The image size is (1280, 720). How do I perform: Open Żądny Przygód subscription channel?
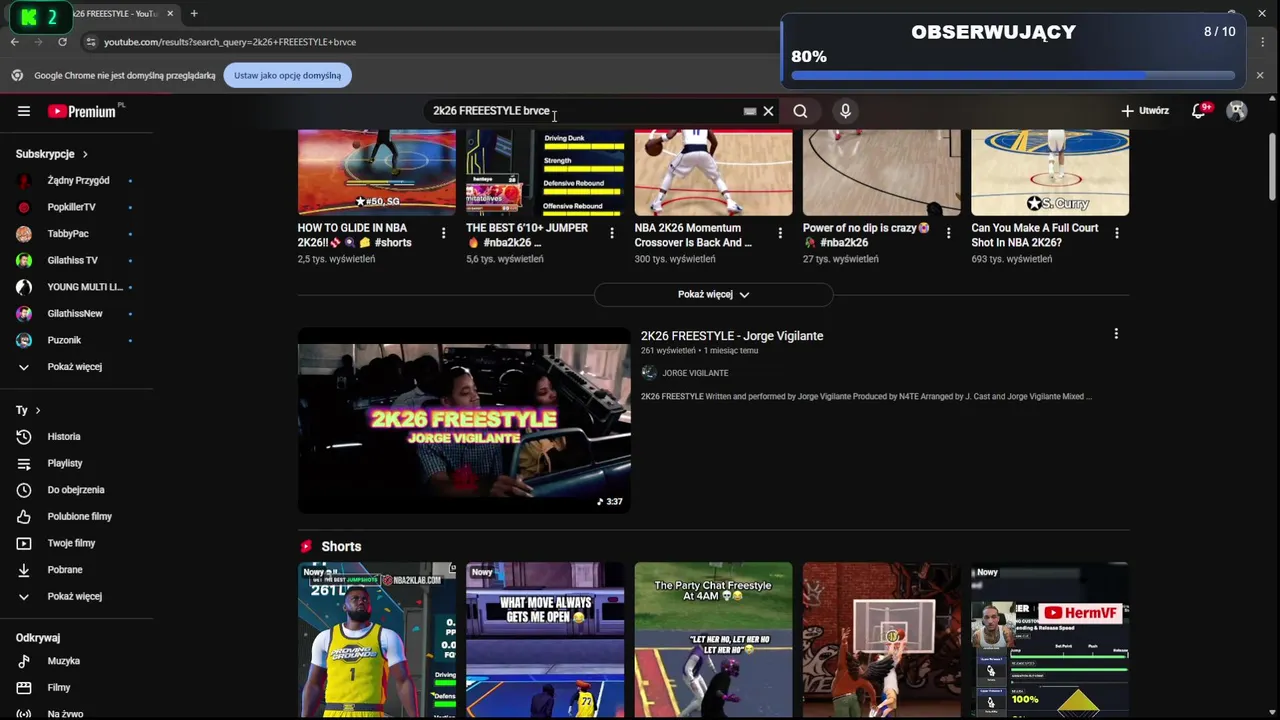pos(77,181)
